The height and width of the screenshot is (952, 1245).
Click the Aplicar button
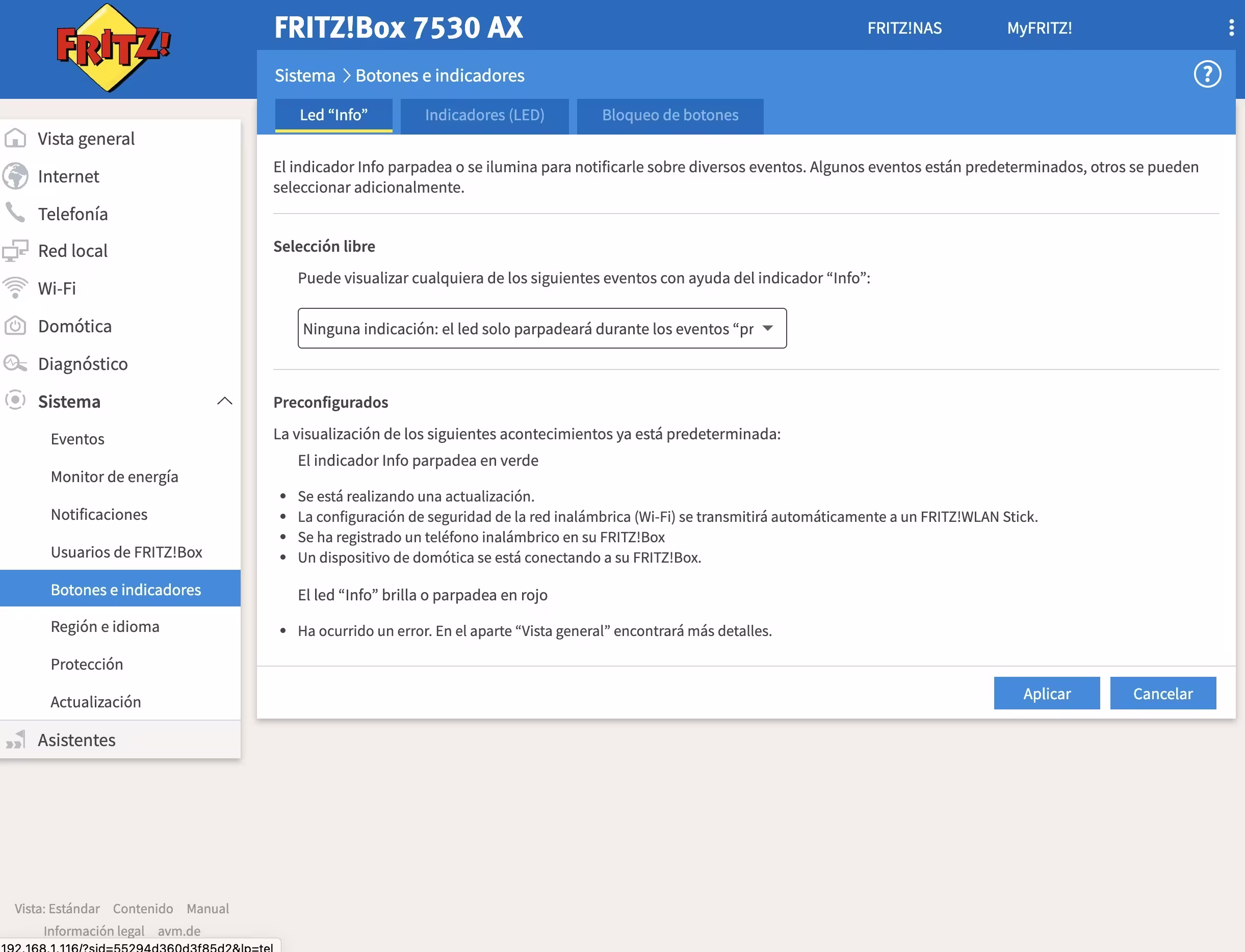[1047, 693]
